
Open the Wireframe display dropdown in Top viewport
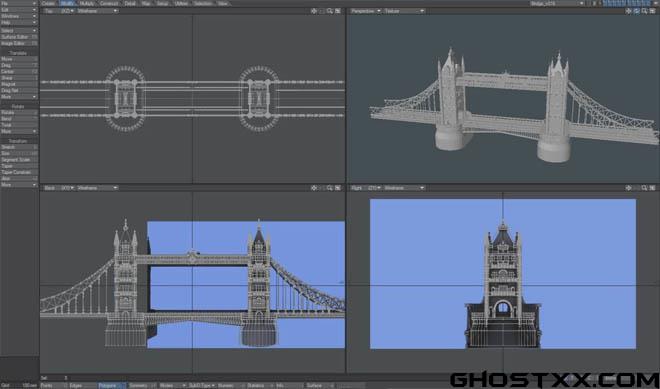[x=97, y=11]
